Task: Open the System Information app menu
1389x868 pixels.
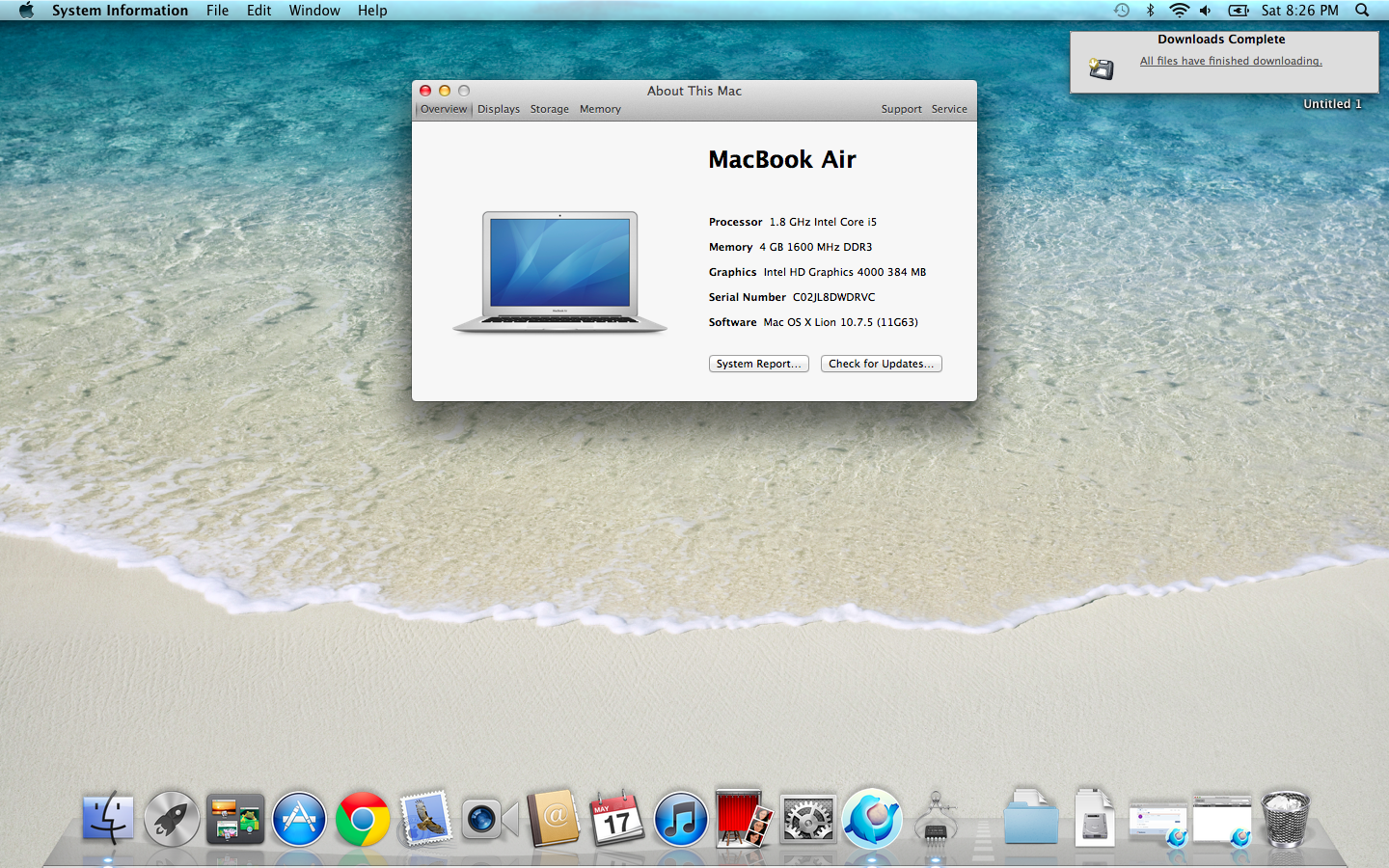Action: (x=120, y=11)
